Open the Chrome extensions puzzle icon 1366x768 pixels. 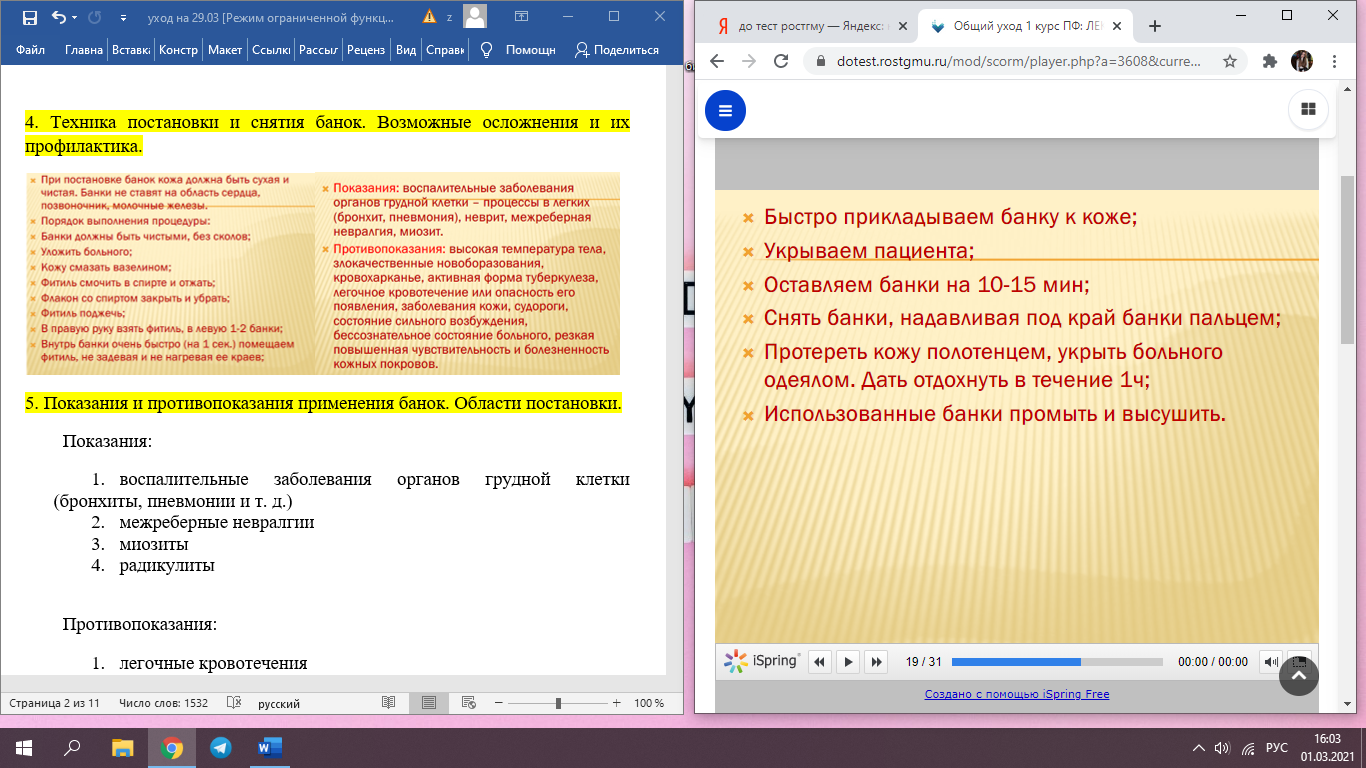(1270, 61)
